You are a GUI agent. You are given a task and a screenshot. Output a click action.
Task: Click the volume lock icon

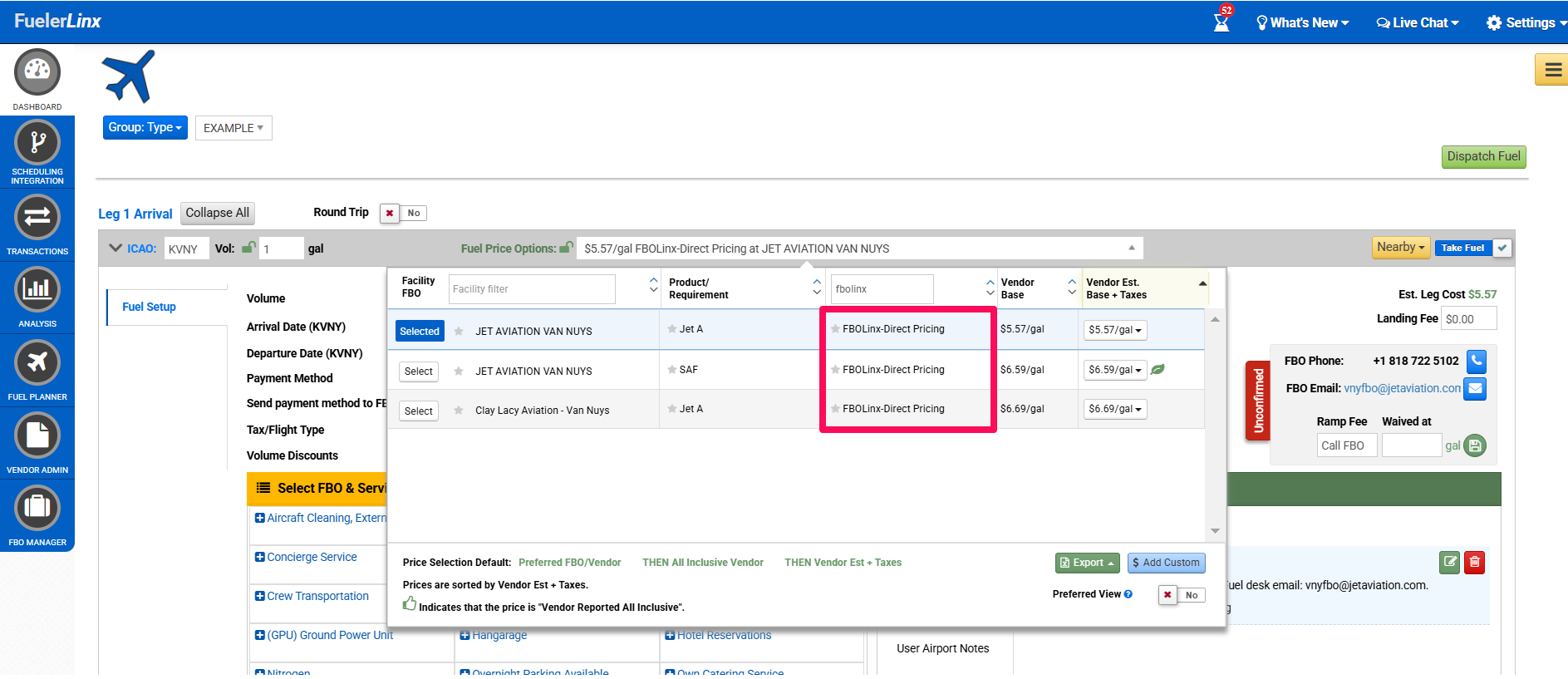point(248,248)
